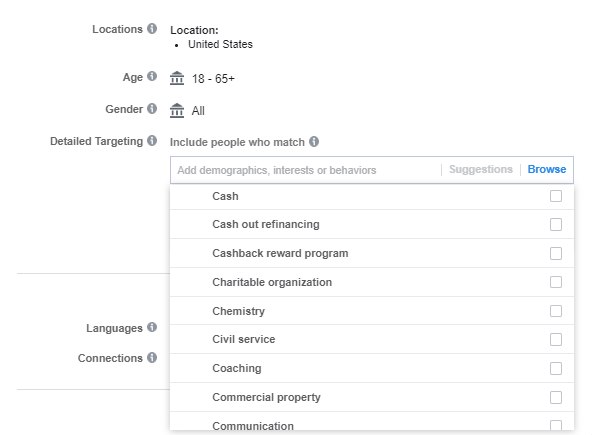Image resolution: width=592 pixels, height=435 pixels.
Task: Tick the Cash out refinancing checkbox
Action: click(x=556, y=224)
